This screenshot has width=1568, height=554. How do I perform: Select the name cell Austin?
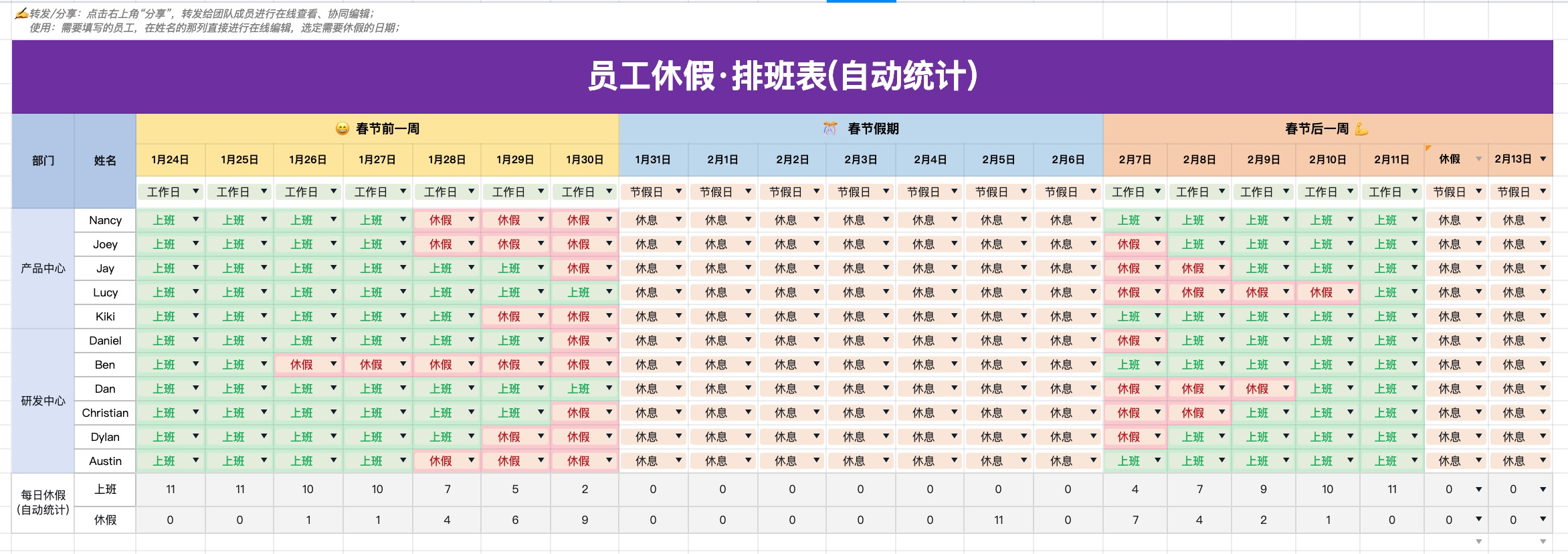pyautogui.click(x=105, y=461)
